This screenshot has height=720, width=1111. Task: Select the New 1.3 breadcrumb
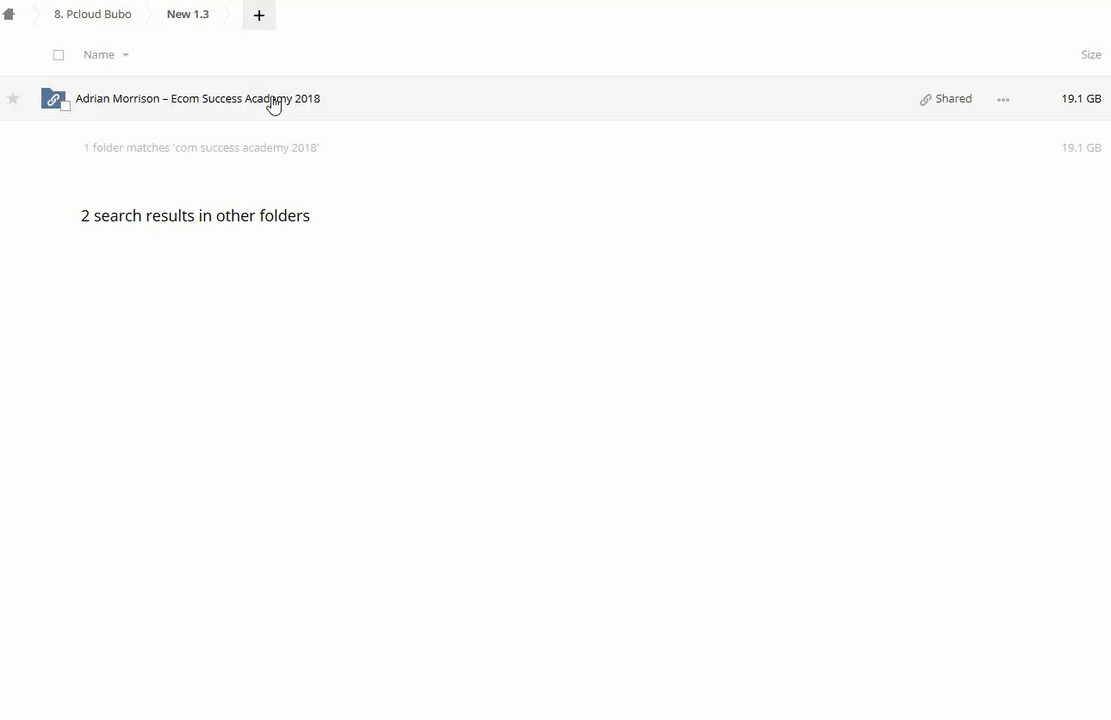(x=188, y=15)
